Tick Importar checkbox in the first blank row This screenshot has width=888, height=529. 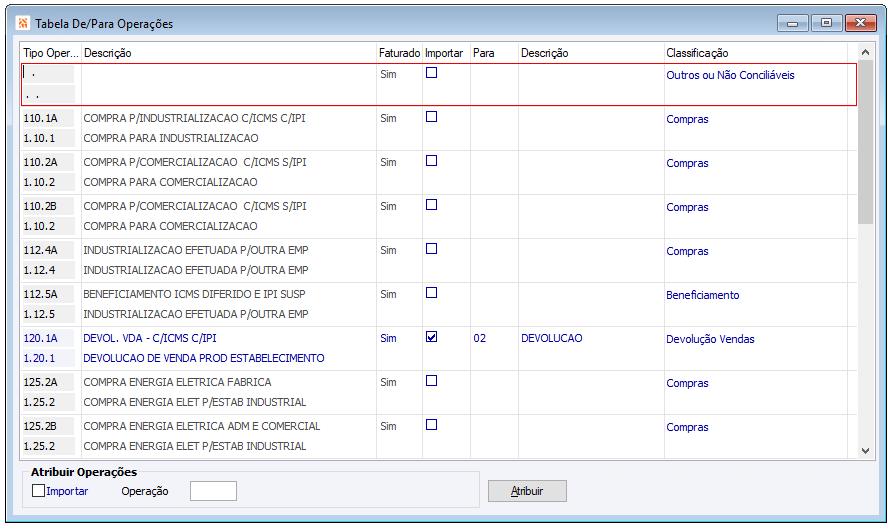[432, 72]
